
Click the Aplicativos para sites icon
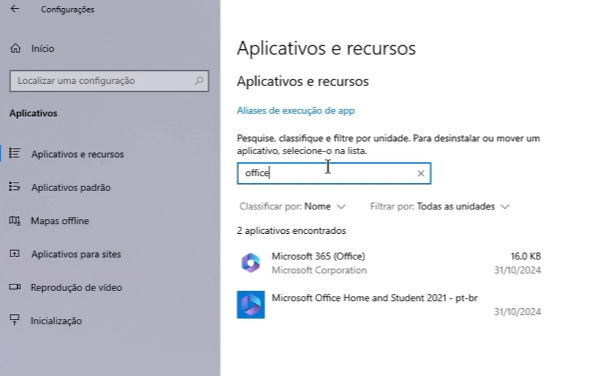[14, 253]
